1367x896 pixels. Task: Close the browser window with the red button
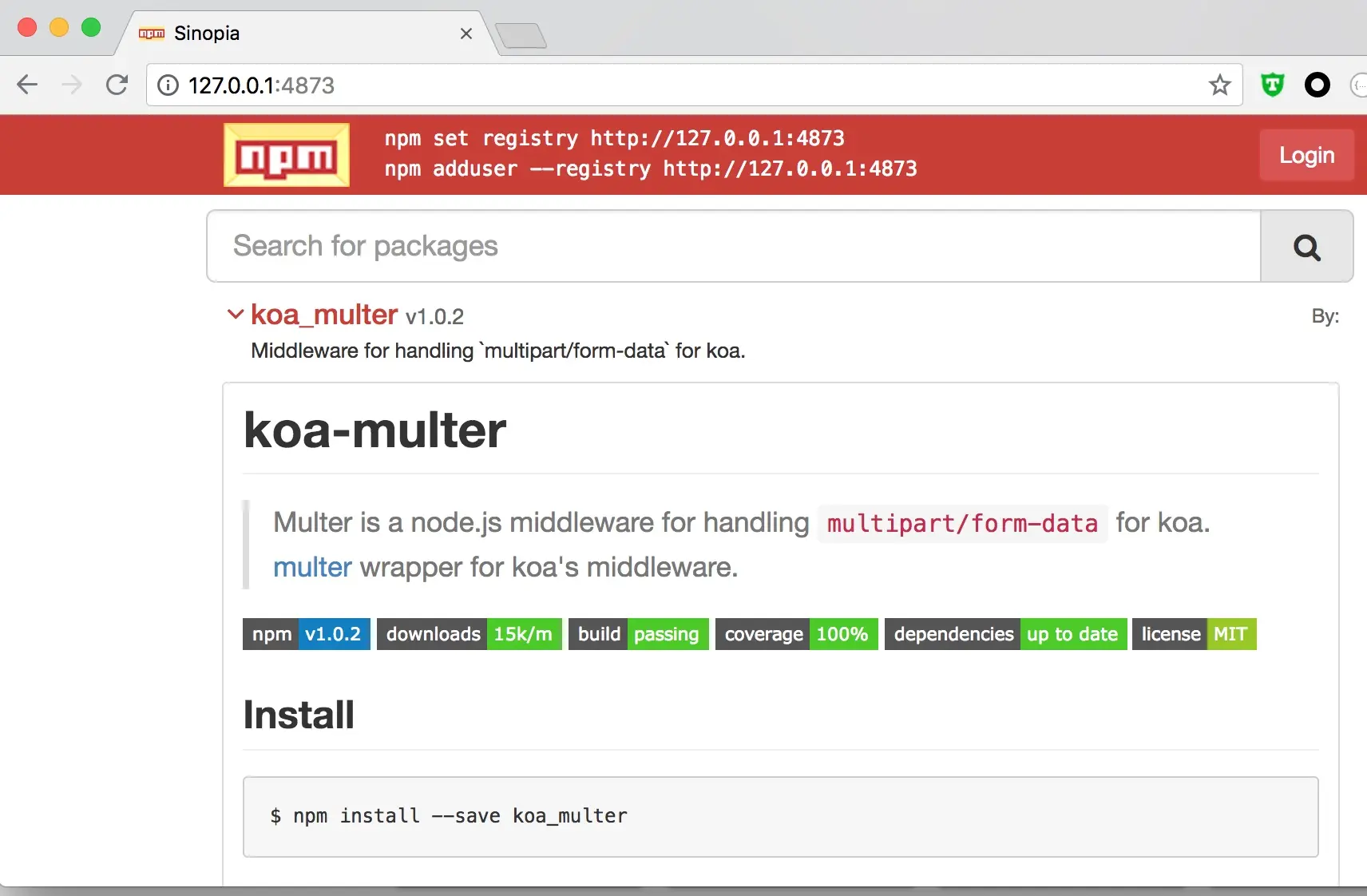(27, 28)
